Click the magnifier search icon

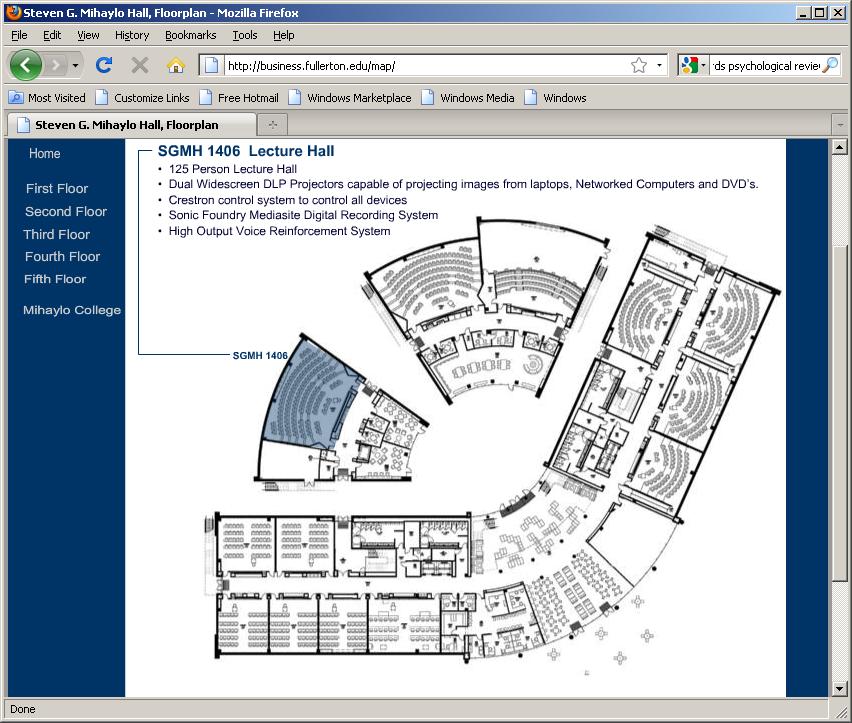coord(830,66)
